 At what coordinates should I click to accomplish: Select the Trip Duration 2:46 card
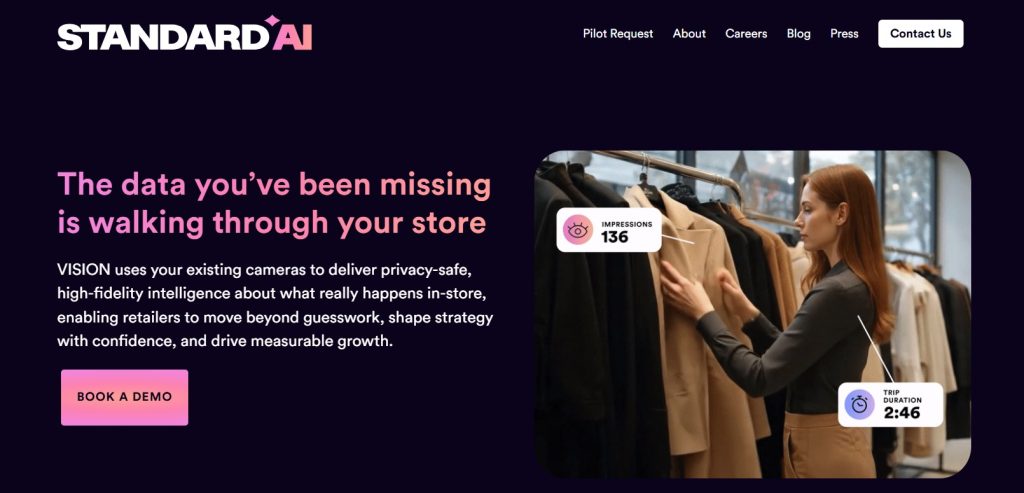click(891, 405)
